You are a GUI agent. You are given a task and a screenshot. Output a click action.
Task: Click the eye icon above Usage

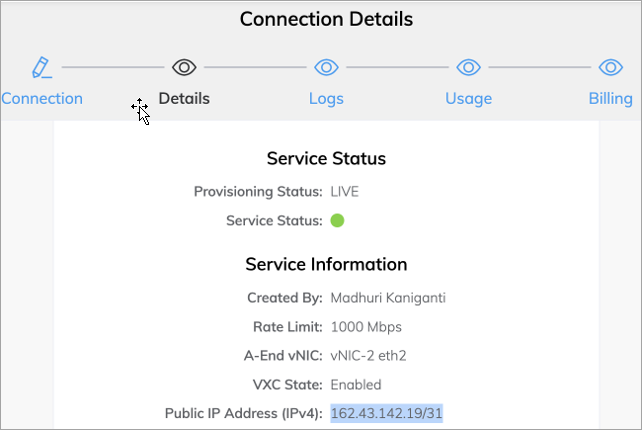tap(468, 67)
